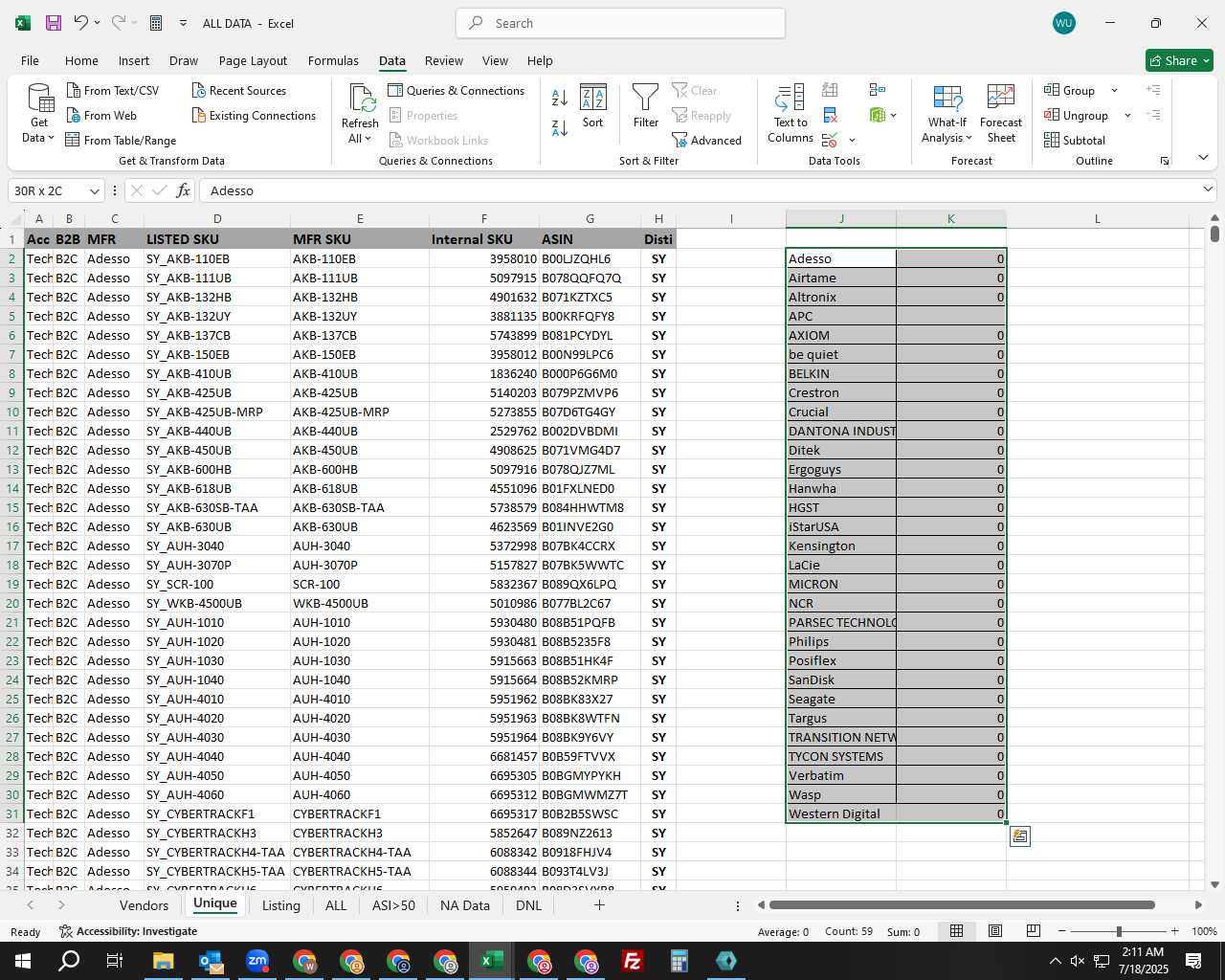Viewport: 1225px width, 980px height.
Task: Open the ASI>50 sheet tab
Action: point(393,905)
